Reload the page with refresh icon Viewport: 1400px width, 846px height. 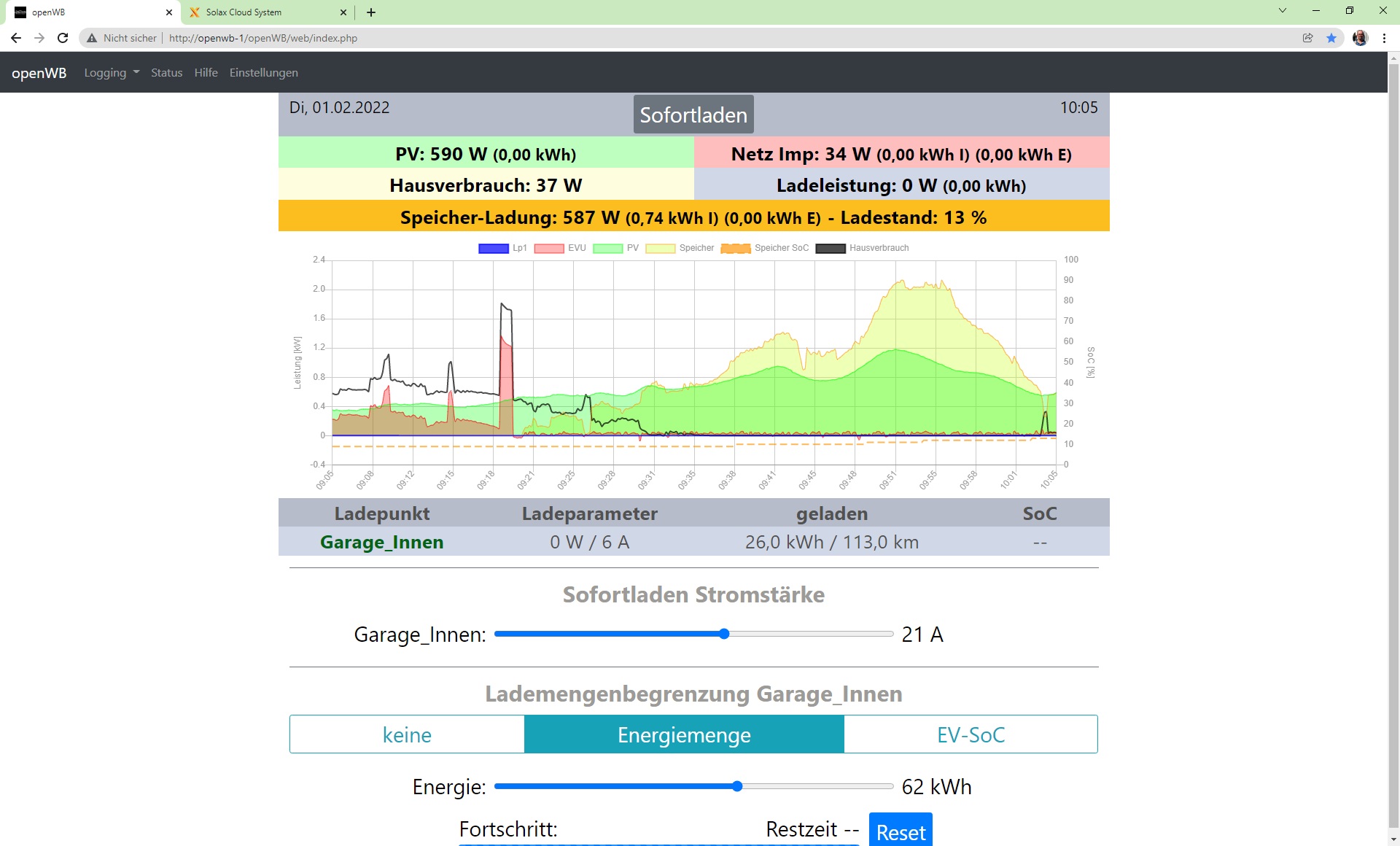click(x=63, y=38)
